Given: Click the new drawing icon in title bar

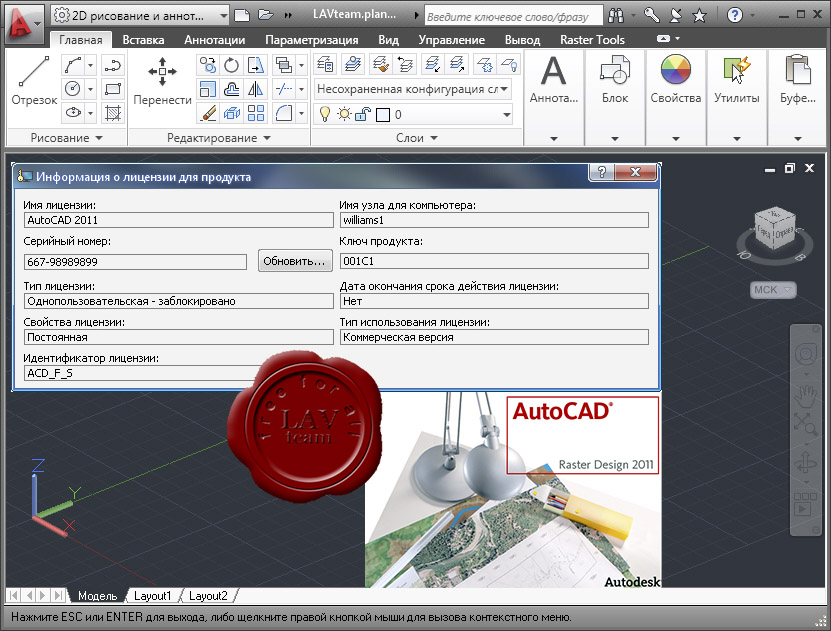Looking at the screenshot, I should click(x=242, y=15).
